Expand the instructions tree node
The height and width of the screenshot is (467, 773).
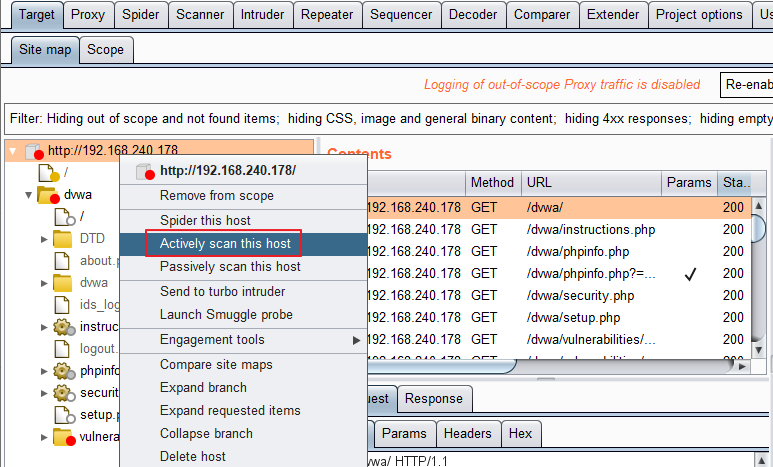pyautogui.click(x=44, y=327)
